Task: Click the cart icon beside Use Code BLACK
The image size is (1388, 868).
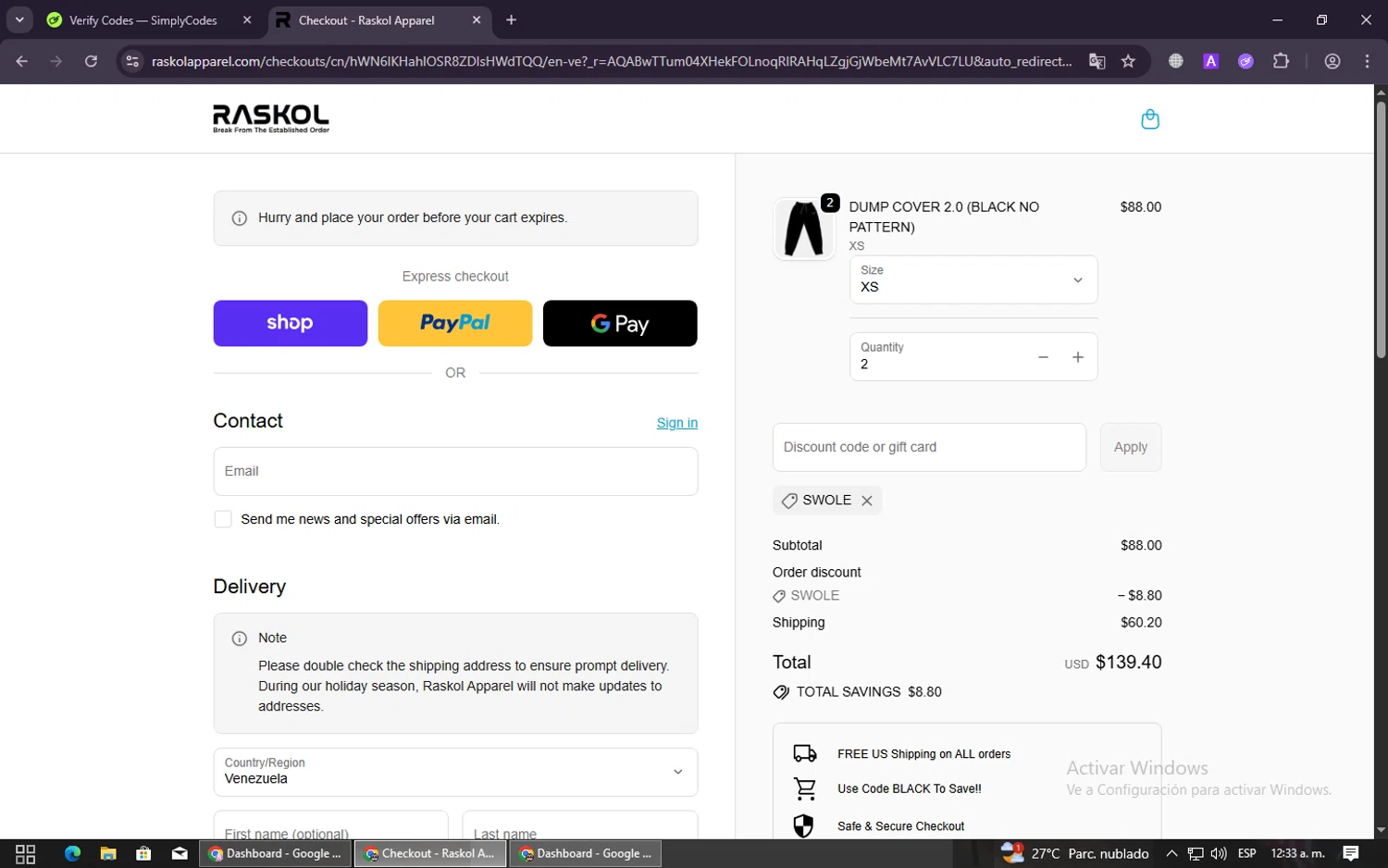Action: pyautogui.click(x=805, y=789)
